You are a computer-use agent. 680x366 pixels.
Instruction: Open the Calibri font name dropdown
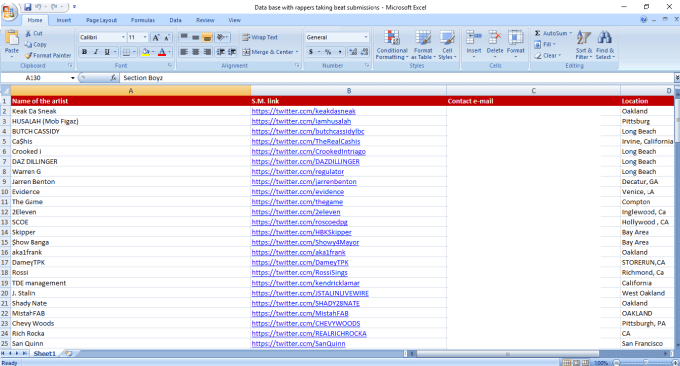click(x=123, y=37)
